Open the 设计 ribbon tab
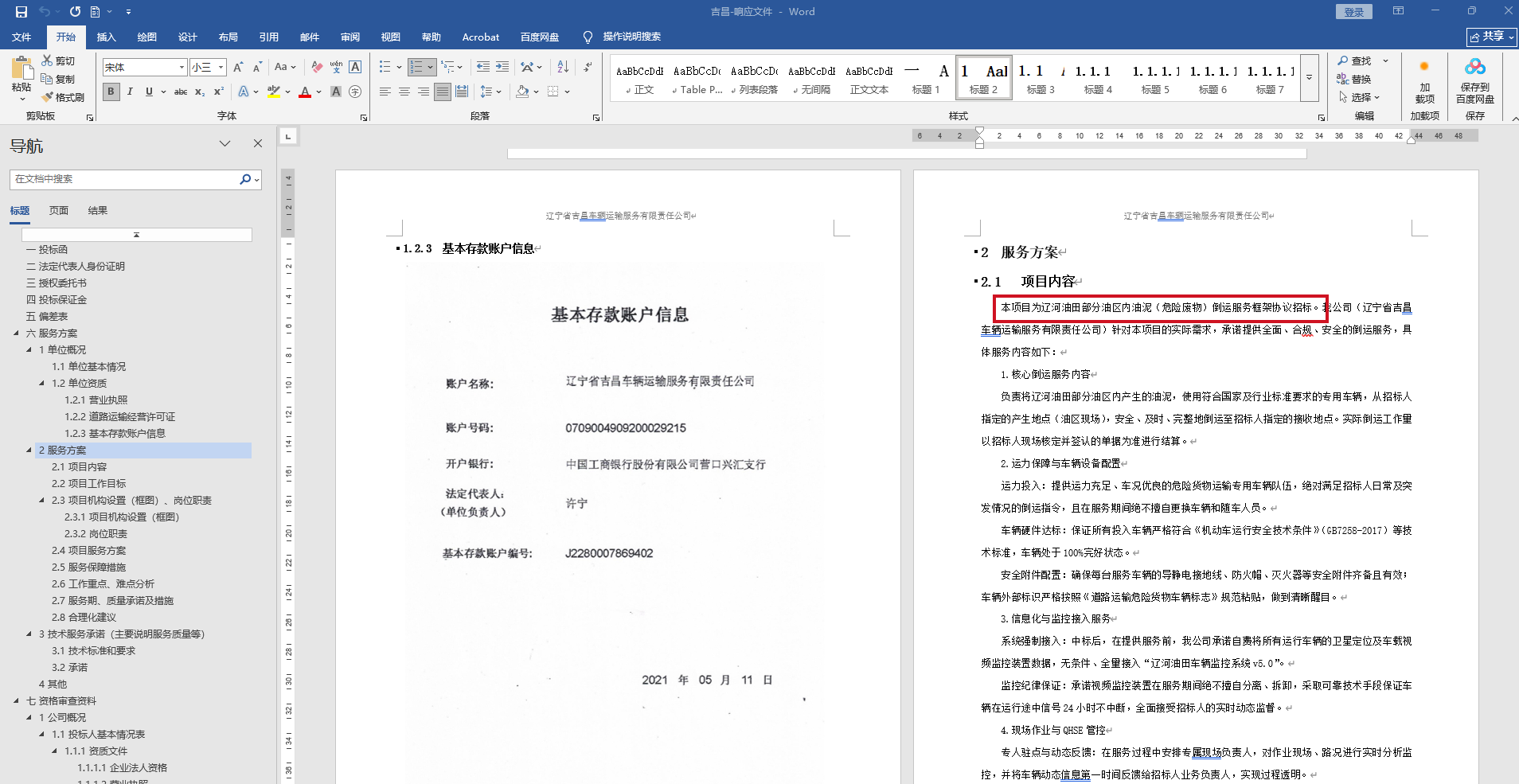The height and width of the screenshot is (784, 1519). (188, 37)
